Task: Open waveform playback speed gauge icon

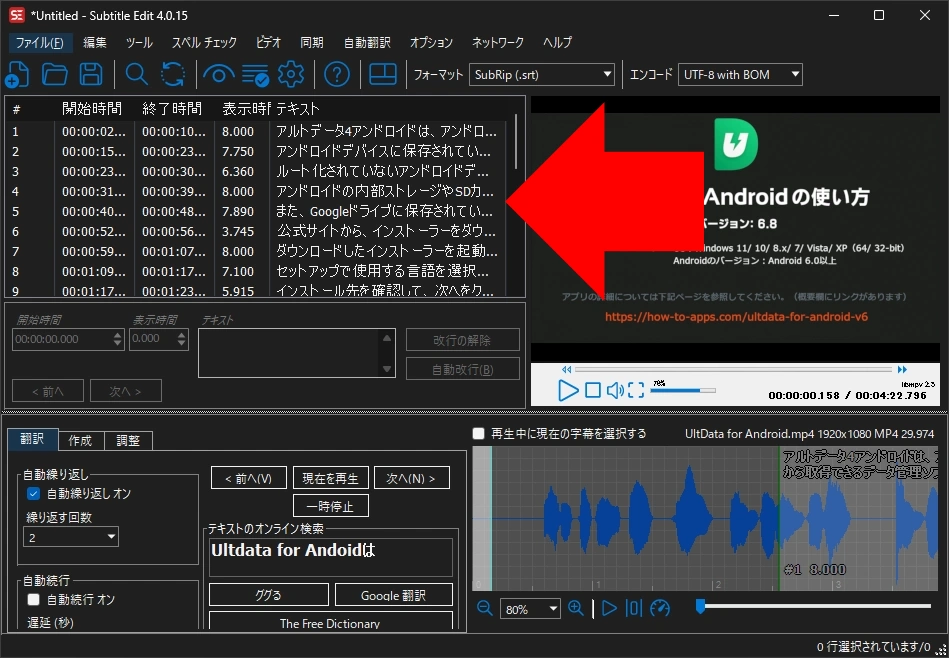Action: pyautogui.click(x=660, y=608)
